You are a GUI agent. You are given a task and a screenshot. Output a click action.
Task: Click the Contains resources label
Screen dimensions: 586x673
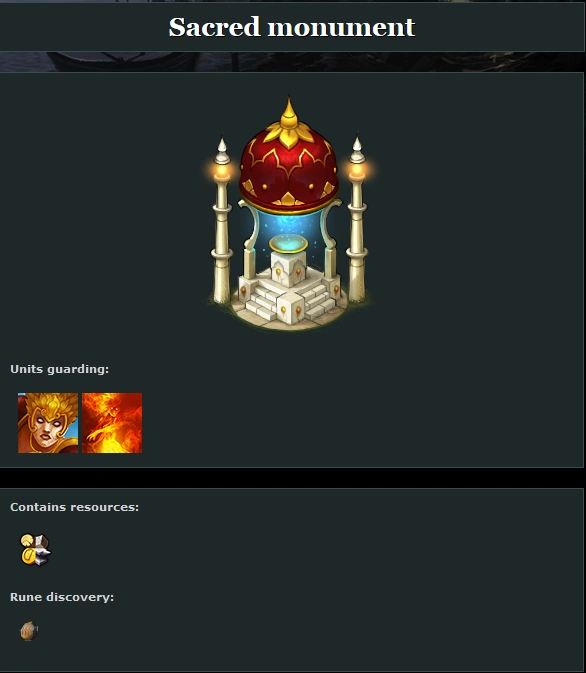(x=75, y=507)
